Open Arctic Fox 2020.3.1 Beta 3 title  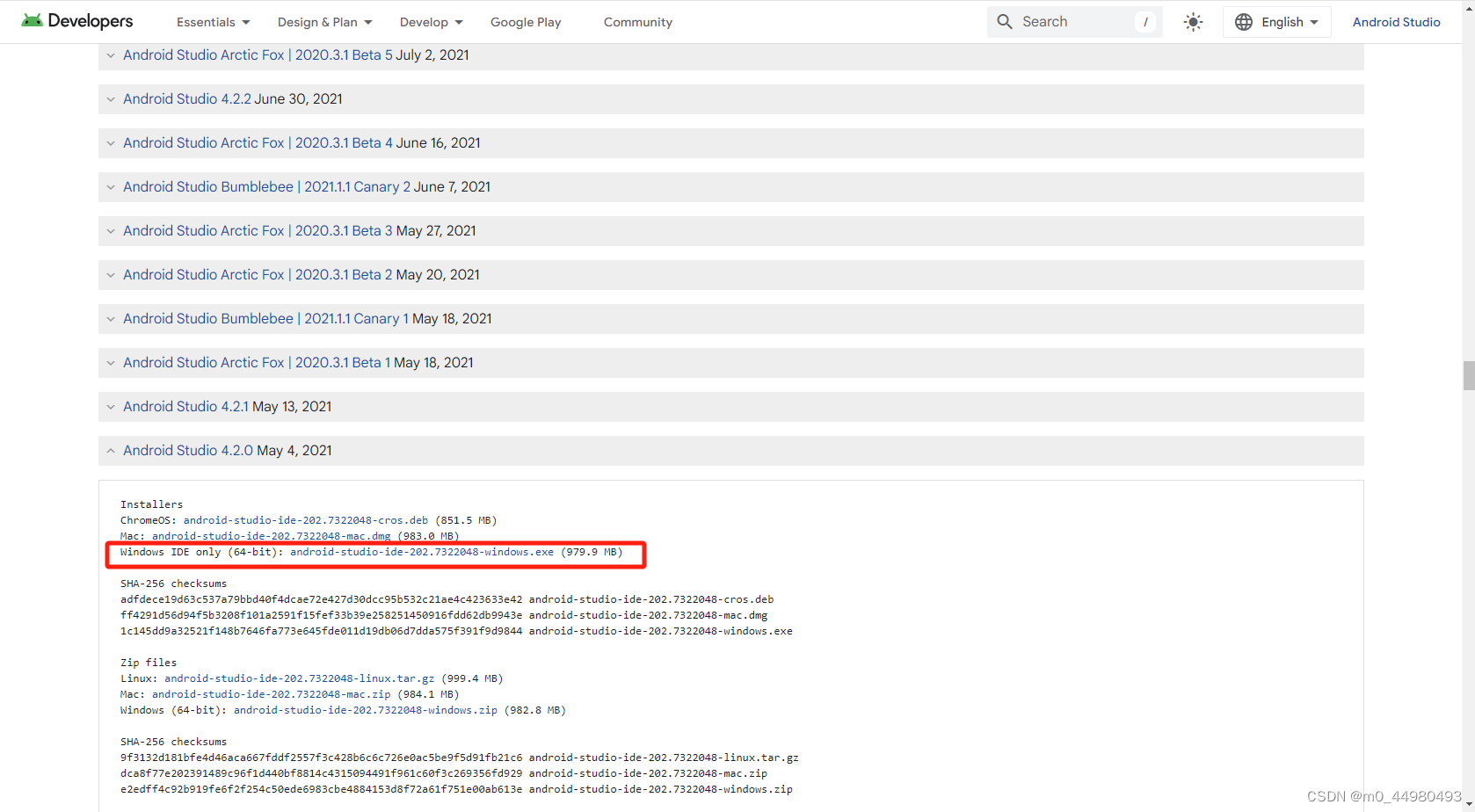click(258, 230)
